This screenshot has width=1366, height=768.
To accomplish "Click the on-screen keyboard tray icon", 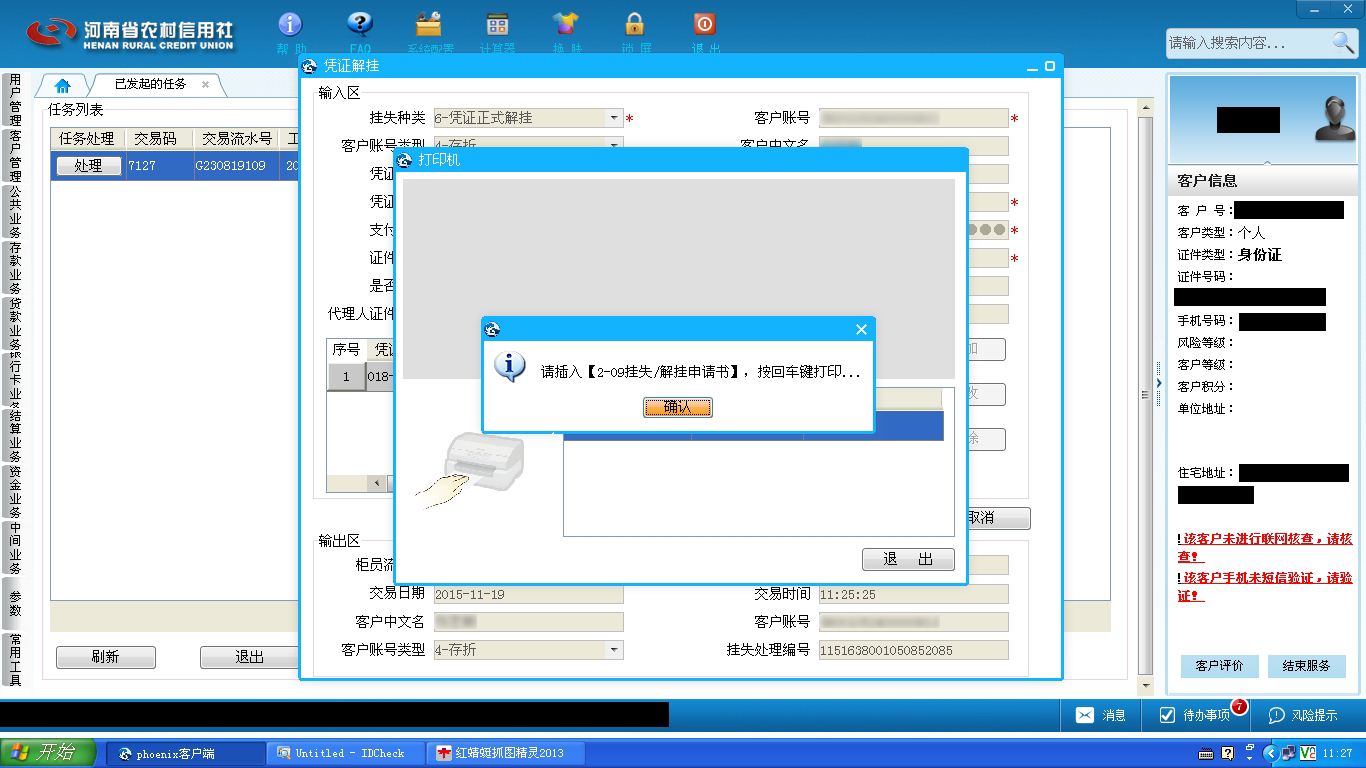I will pyautogui.click(x=1207, y=753).
